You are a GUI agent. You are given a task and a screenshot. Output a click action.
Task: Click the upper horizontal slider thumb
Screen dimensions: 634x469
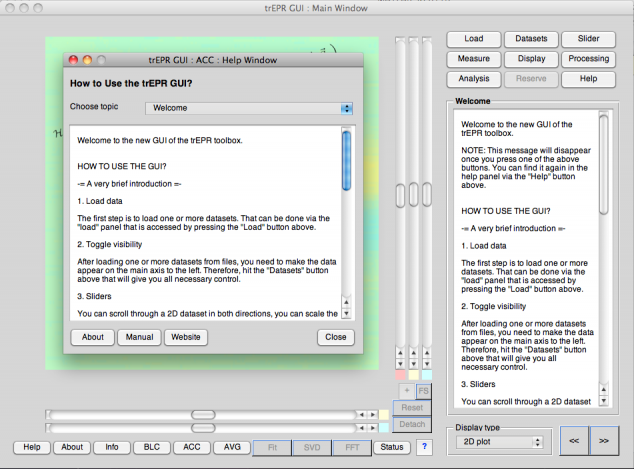click(x=203, y=415)
